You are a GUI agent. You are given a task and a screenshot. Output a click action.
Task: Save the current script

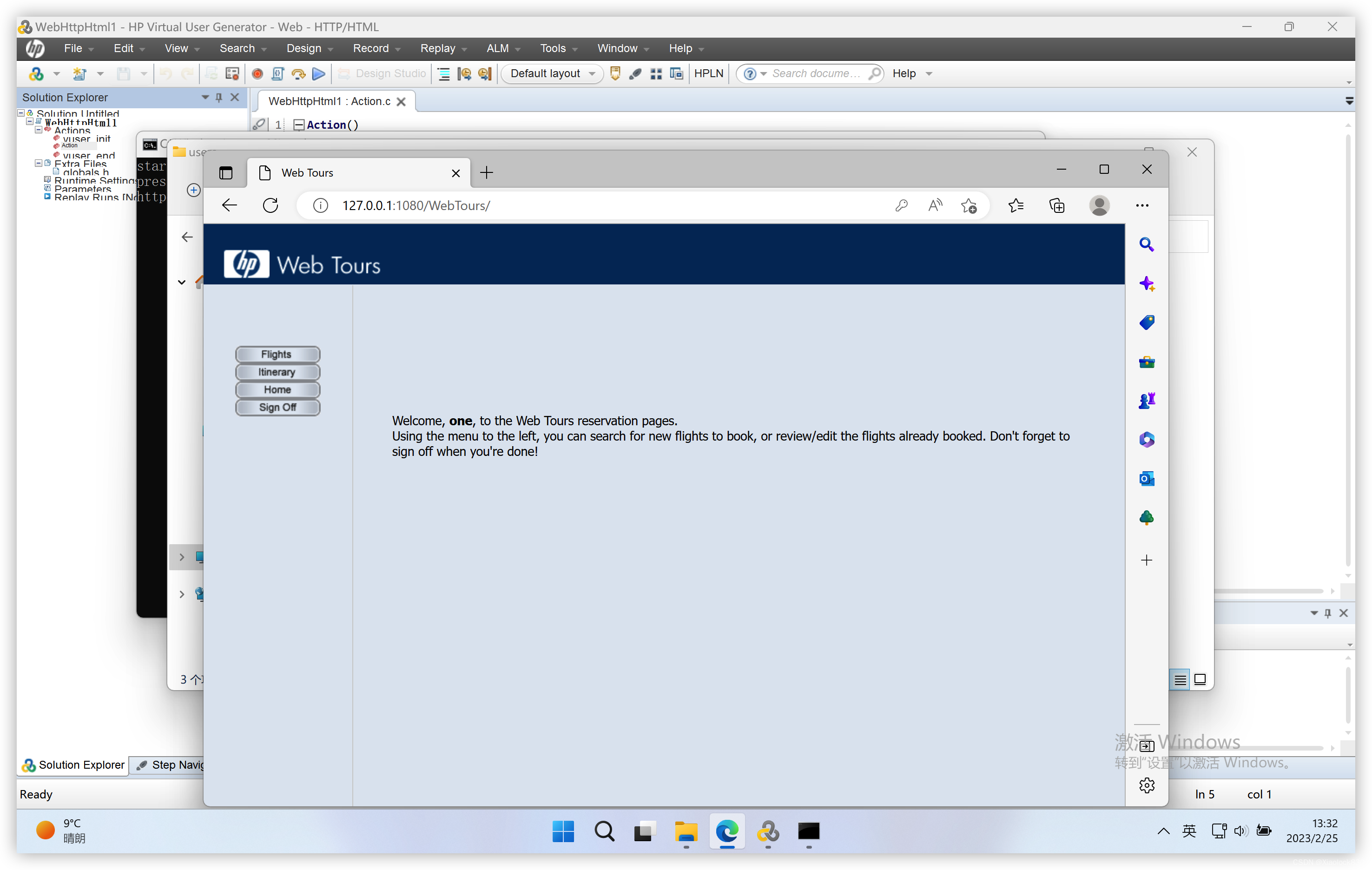123,73
